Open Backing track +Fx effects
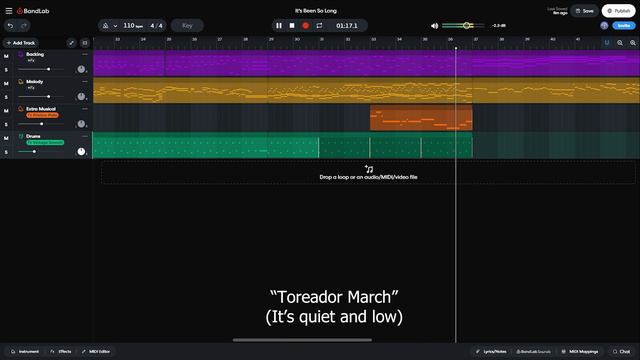This screenshot has height=360, width=640. 31,60
